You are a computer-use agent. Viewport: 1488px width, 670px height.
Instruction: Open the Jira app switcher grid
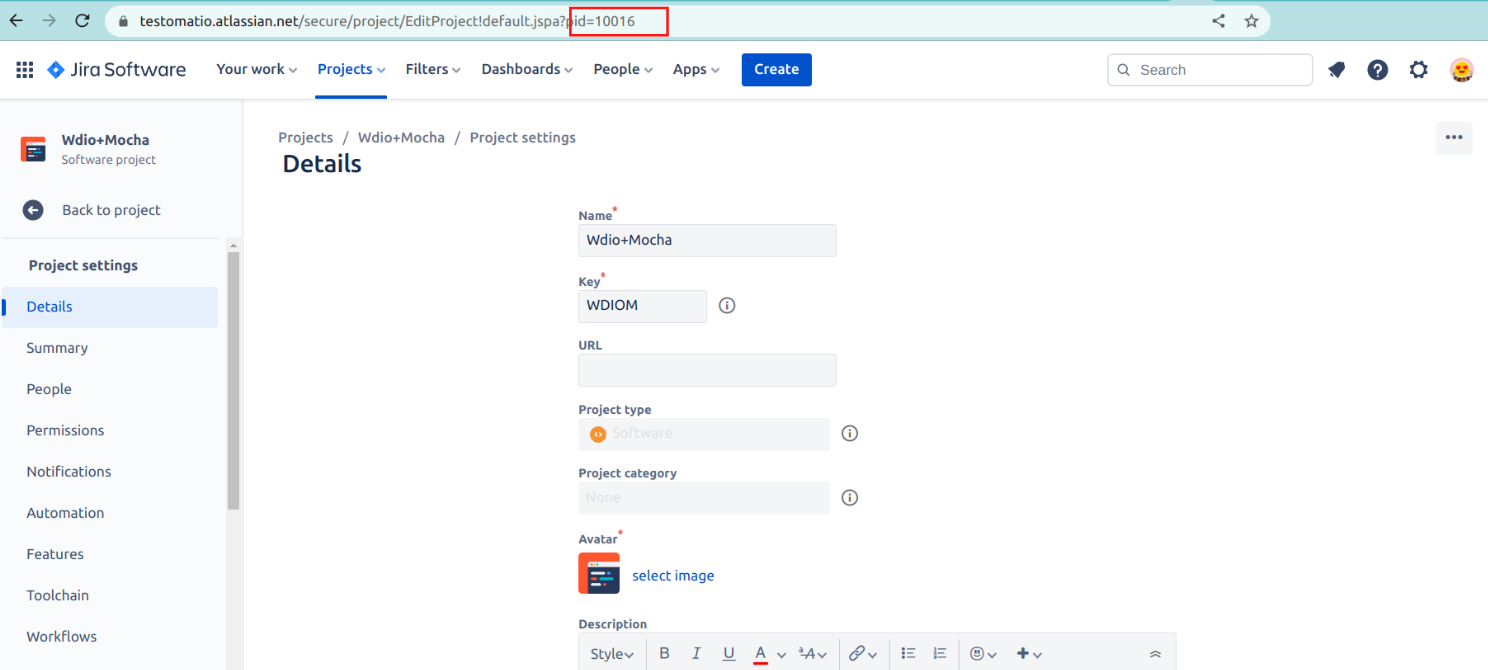point(24,69)
